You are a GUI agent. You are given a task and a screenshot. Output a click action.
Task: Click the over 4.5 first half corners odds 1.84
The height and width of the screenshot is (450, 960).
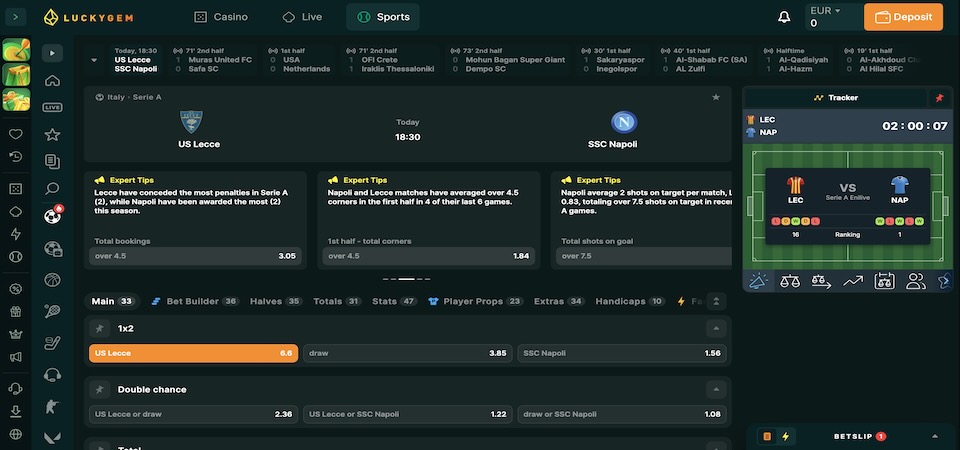pos(429,256)
